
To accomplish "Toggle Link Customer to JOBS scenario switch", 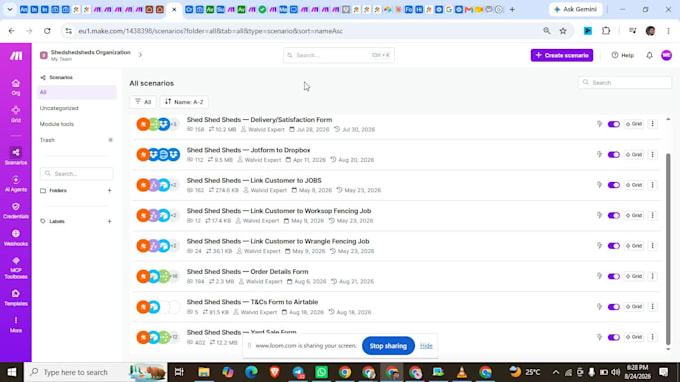I will click(x=614, y=185).
